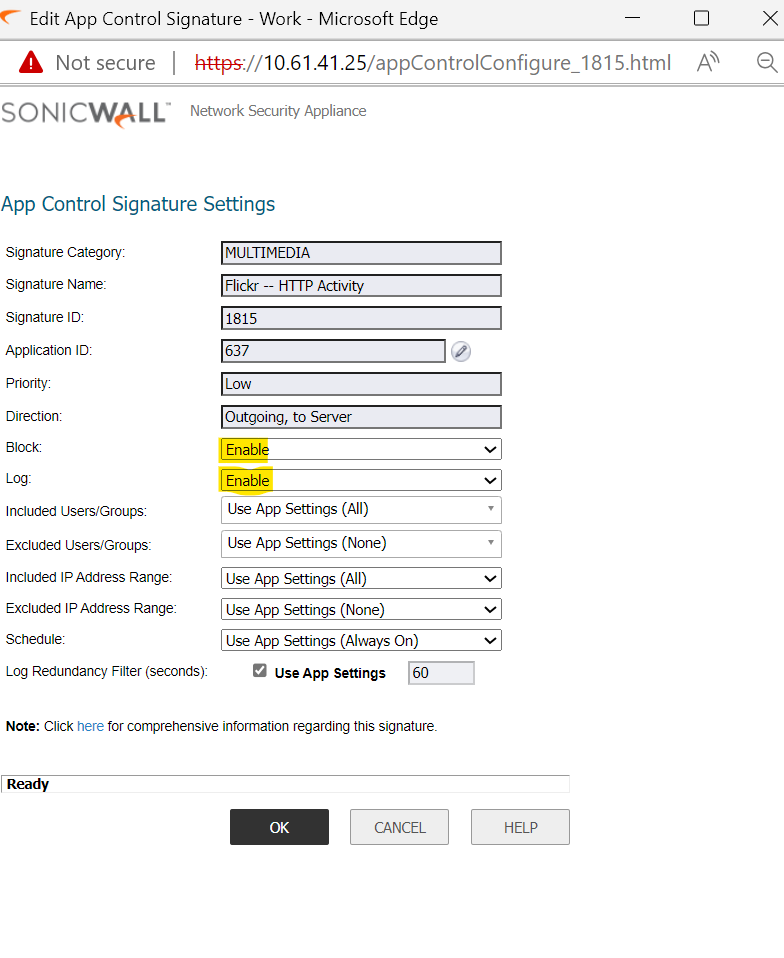The width and height of the screenshot is (784, 958).
Task: Follow the 'here' signature information link
Action: [90, 727]
